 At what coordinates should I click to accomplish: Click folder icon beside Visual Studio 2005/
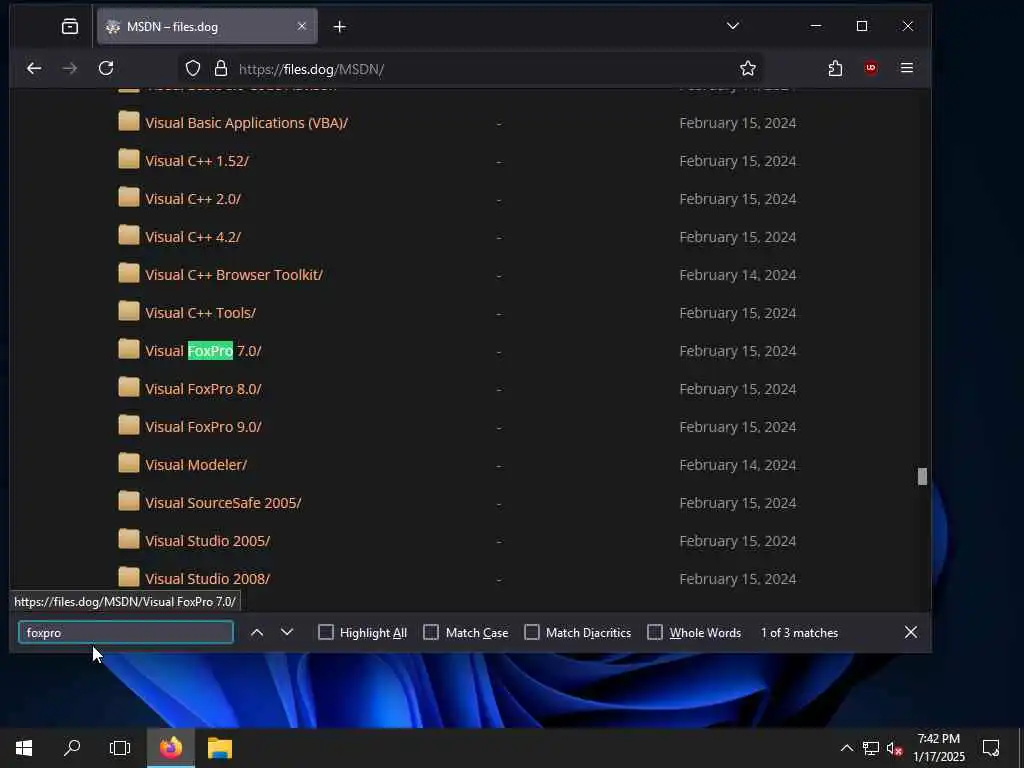tap(129, 539)
